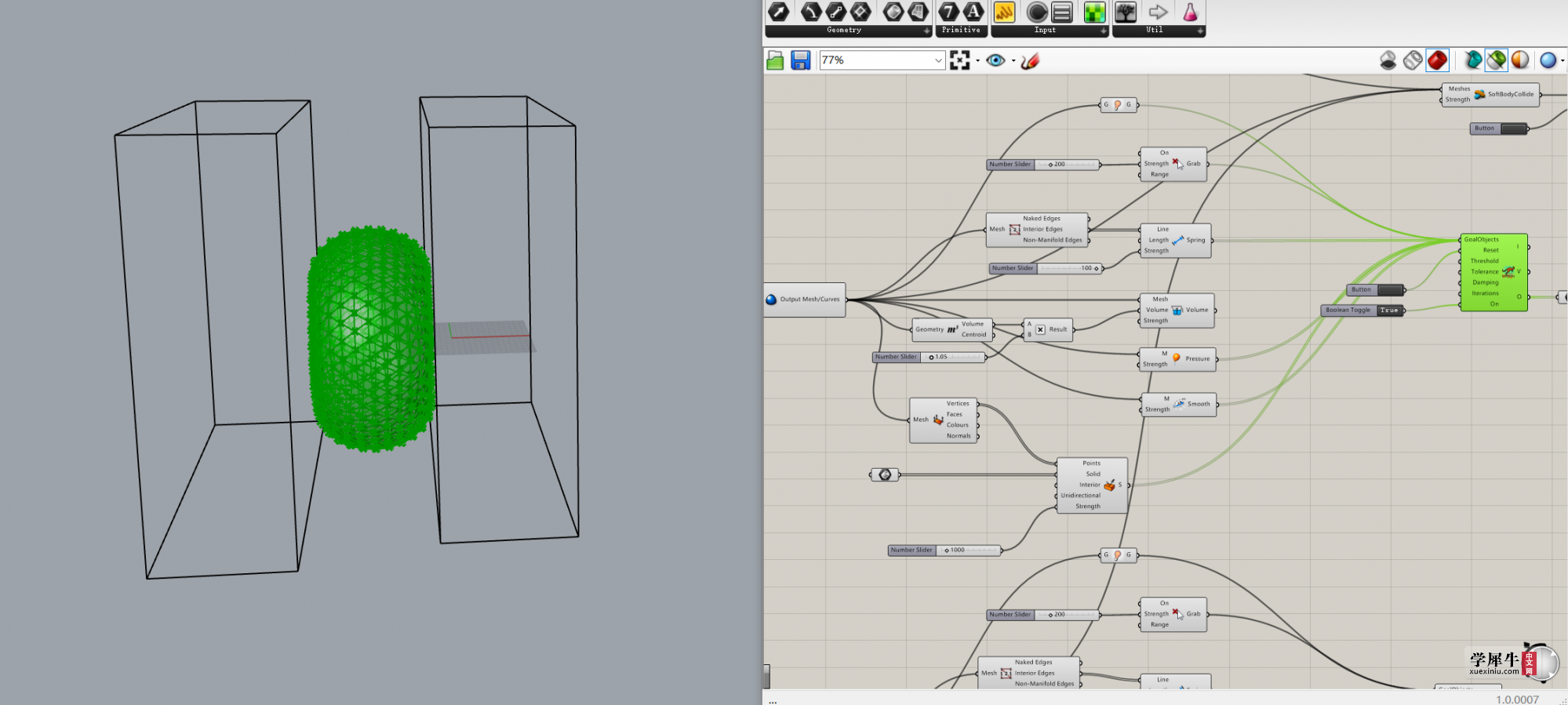
Task: Add the black round Button input icon
Action: click(1037, 12)
